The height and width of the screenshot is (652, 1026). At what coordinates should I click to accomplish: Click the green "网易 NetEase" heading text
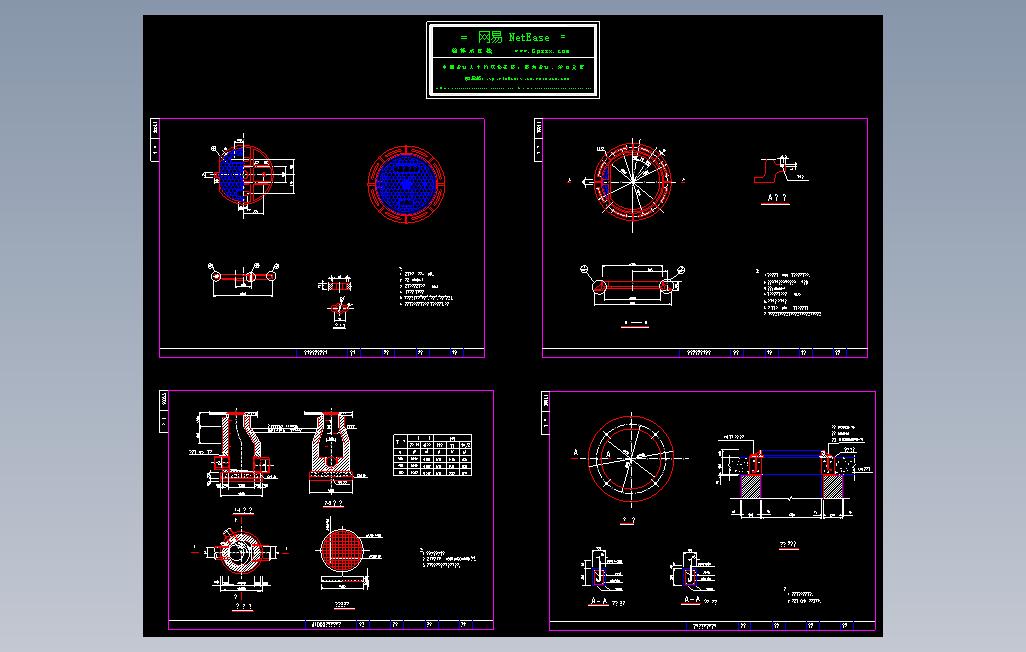[514, 37]
